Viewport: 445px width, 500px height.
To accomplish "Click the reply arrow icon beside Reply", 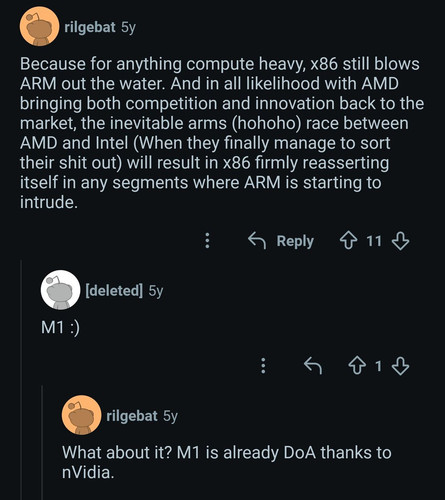I will tap(257, 241).
